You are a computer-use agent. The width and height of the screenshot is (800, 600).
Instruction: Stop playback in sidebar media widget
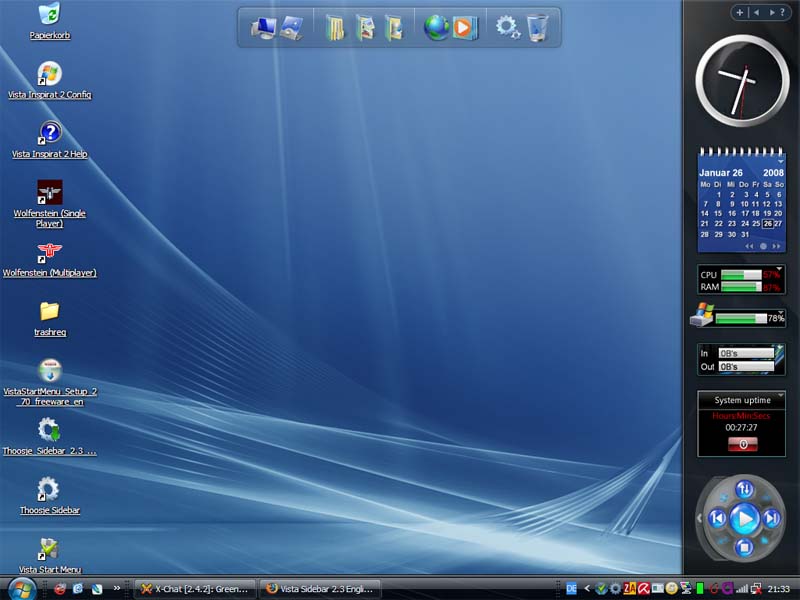pos(744,547)
